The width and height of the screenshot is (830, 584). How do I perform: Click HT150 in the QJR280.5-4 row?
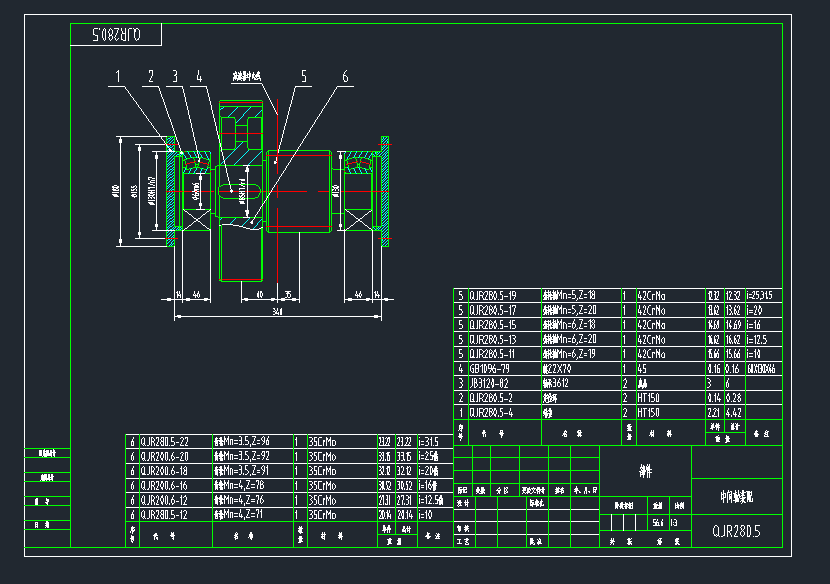[671, 412]
